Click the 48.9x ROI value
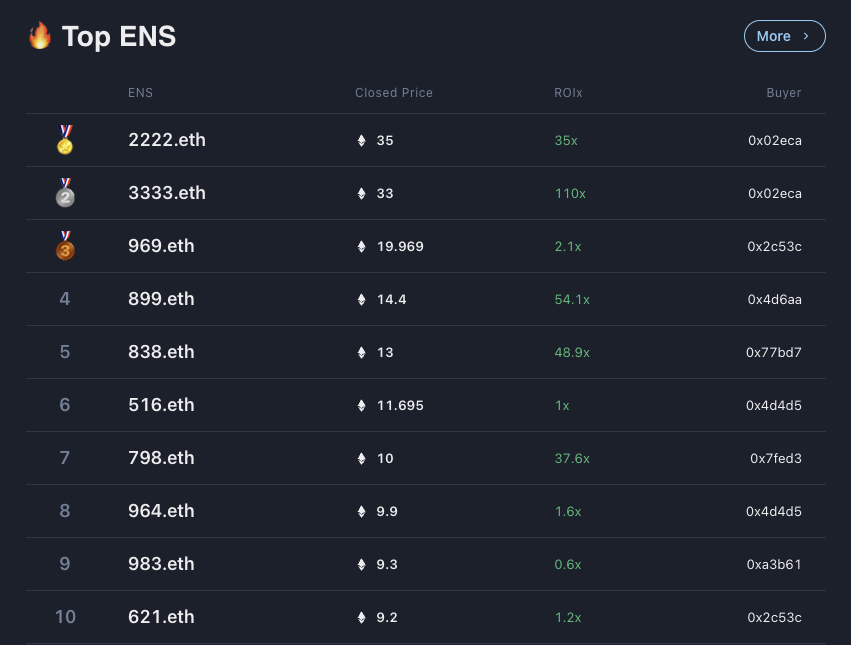Screen dimensions: 851x645 tap(572, 352)
